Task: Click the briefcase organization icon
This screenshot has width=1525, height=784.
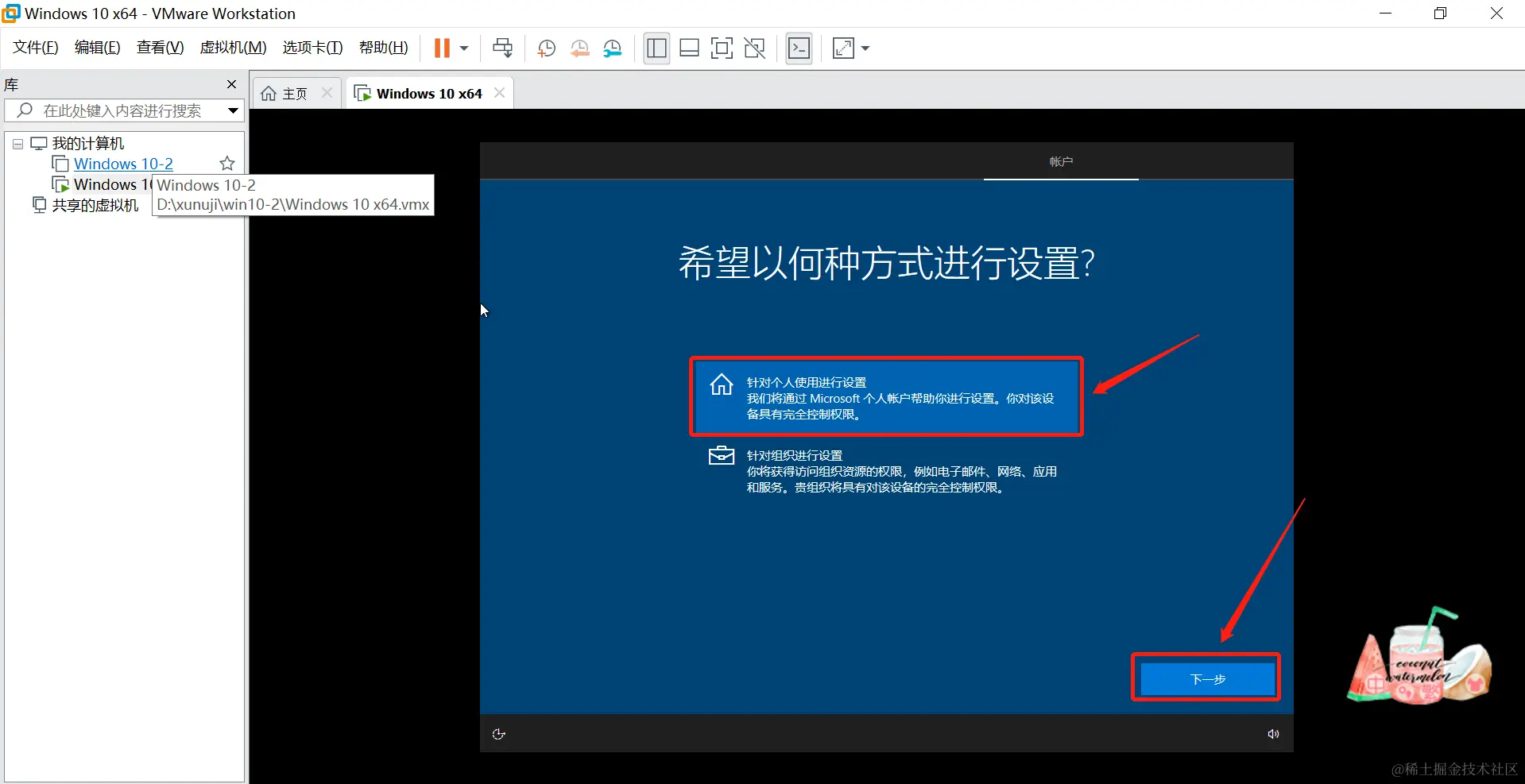Action: point(722,456)
